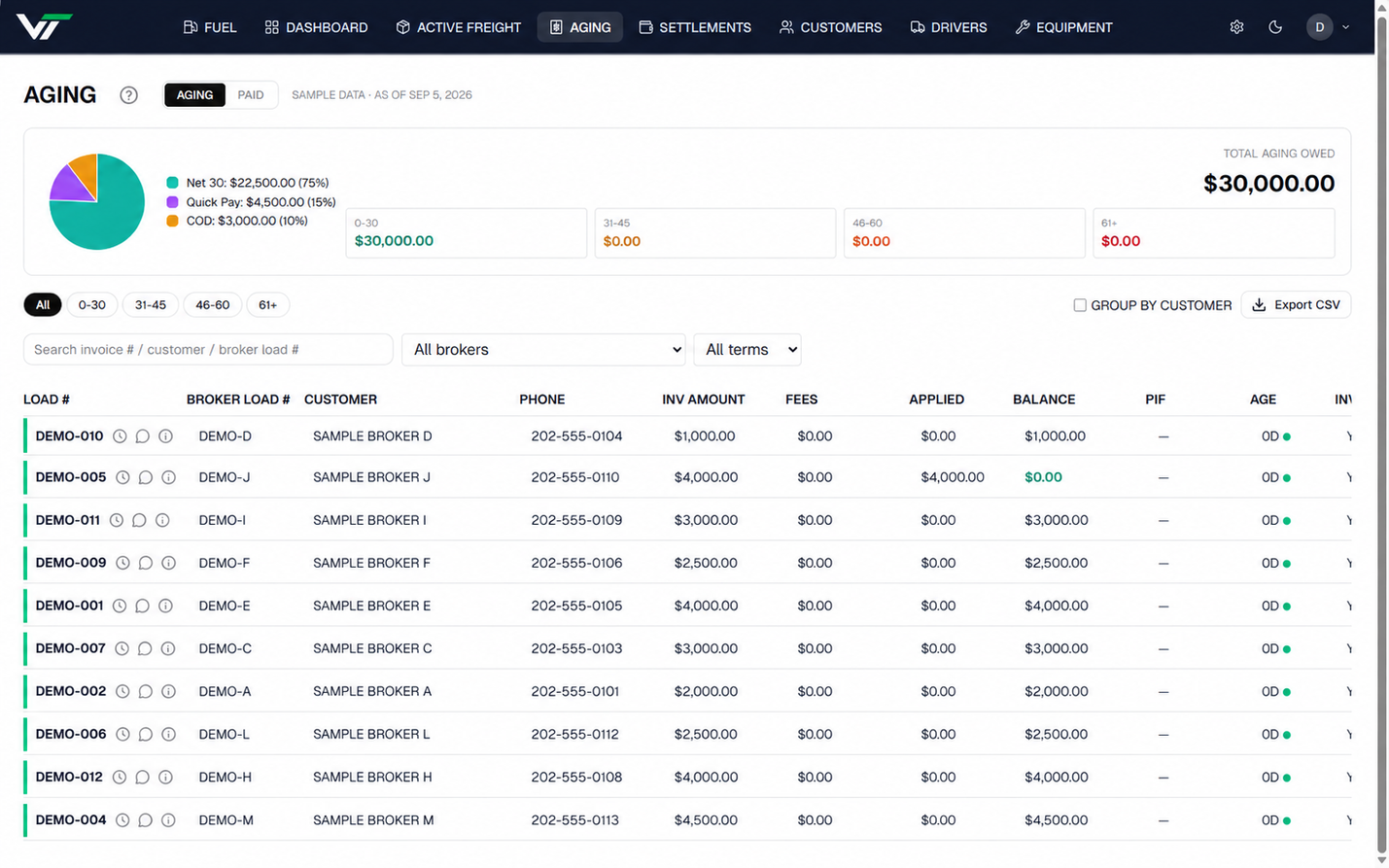1389x868 pixels.
Task: Select the Aging tab in navigation
Action: pyautogui.click(x=580, y=27)
